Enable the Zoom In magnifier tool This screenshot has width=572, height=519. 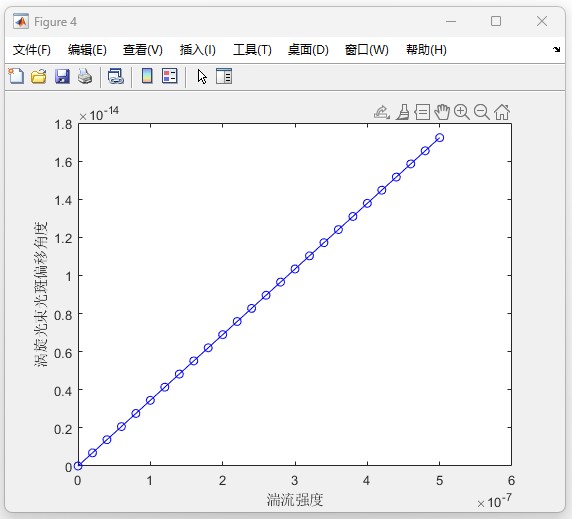(x=461, y=112)
